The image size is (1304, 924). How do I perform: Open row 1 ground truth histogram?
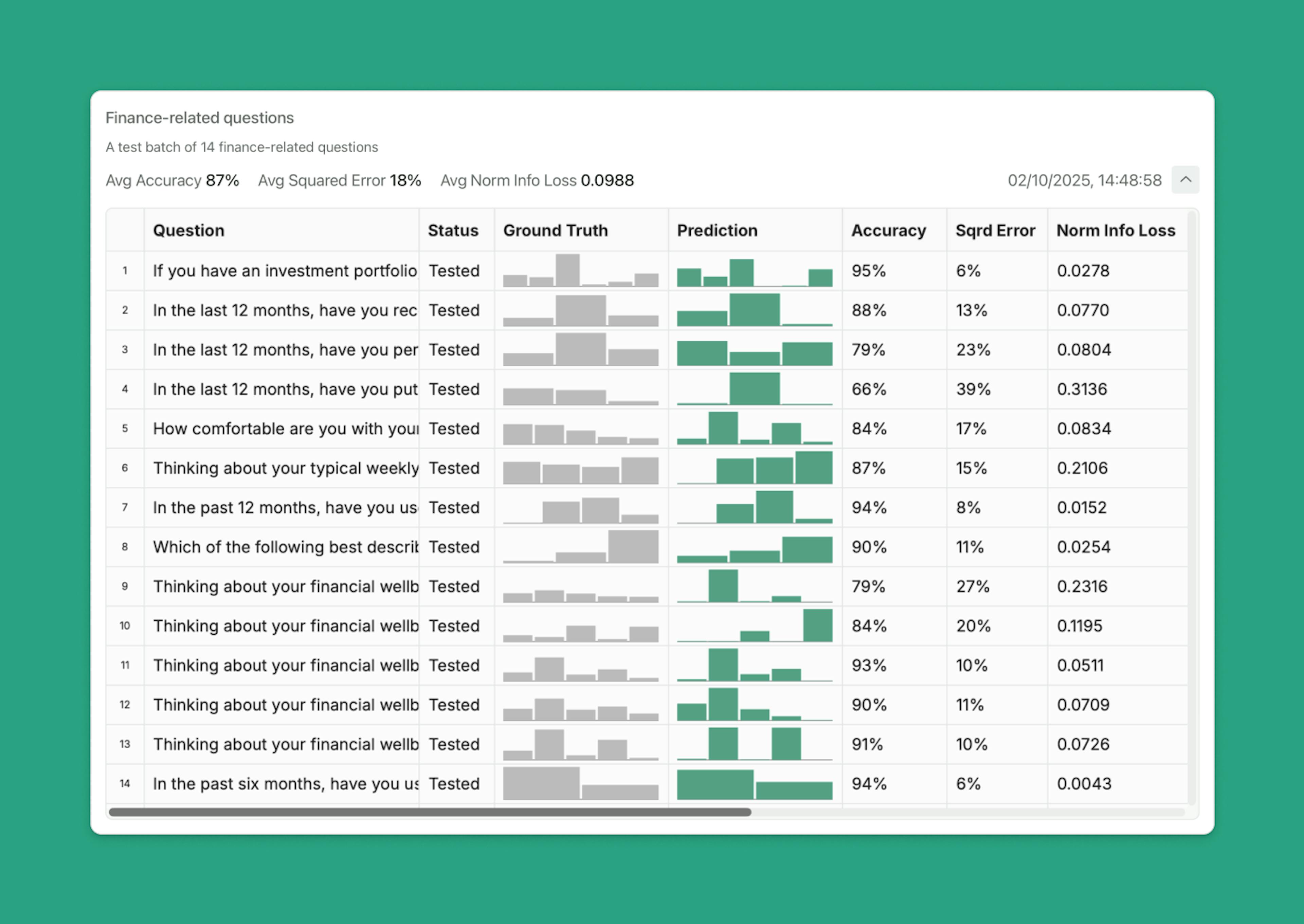coord(580,271)
